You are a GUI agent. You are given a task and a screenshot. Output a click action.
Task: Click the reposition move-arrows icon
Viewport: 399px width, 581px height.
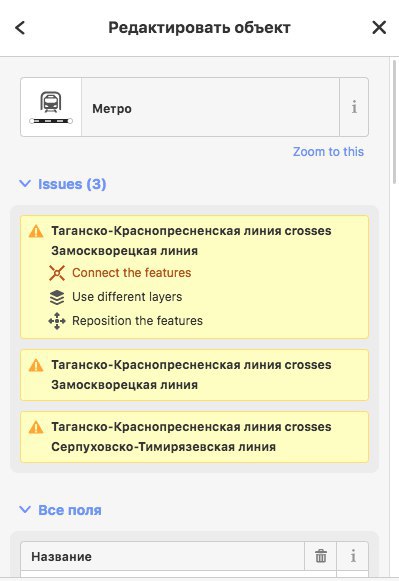coord(57,321)
